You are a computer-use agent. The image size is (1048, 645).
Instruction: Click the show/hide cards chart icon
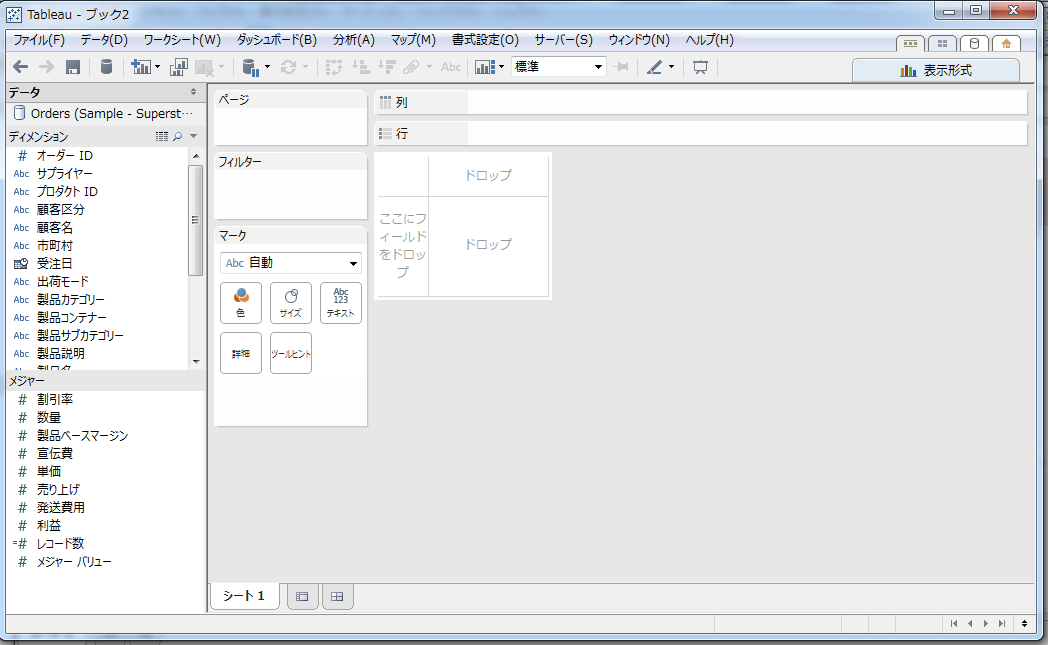(x=485, y=67)
